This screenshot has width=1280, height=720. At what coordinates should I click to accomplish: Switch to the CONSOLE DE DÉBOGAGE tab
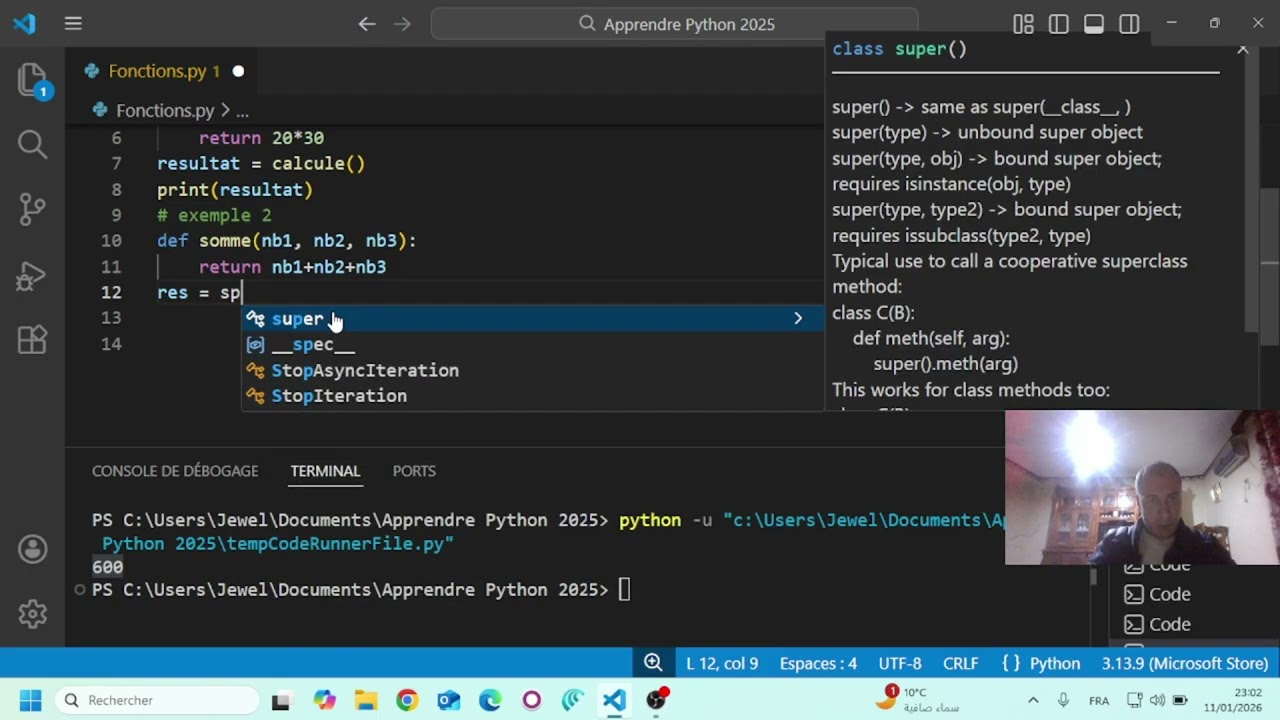point(175,471)
